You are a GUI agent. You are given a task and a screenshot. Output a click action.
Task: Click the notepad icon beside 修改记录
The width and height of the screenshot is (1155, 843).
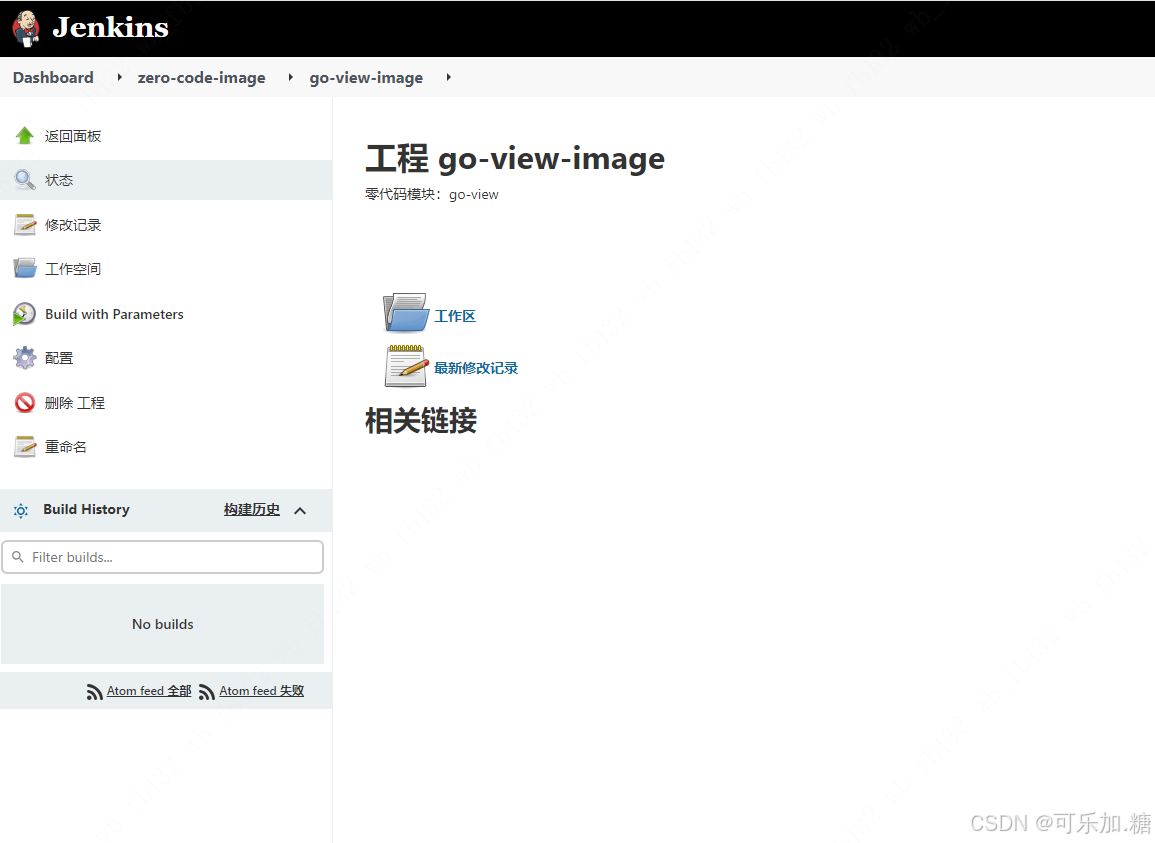coord(24,225)
